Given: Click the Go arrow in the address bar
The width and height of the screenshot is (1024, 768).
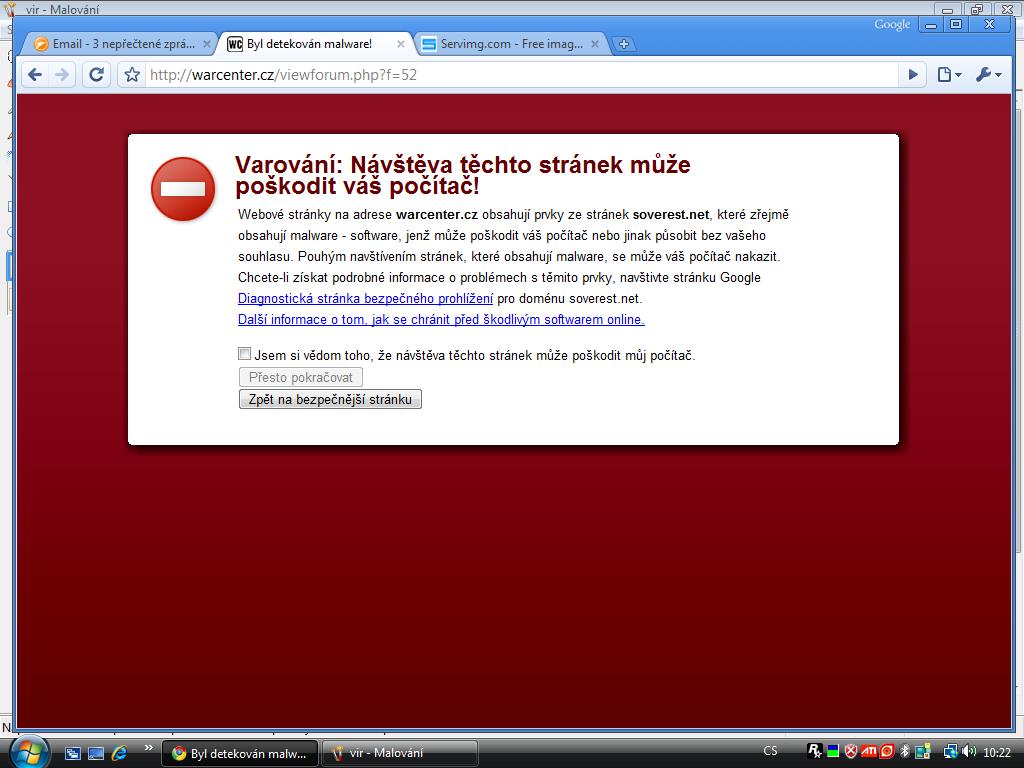Looking at the screenshot, I should click(x=913, y=74).
